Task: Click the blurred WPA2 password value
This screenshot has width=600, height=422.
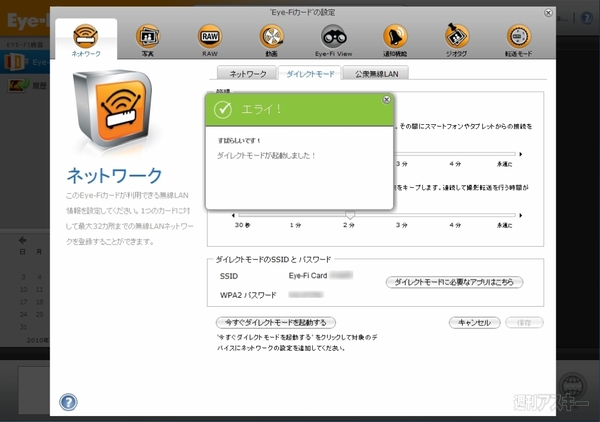Action: tap(306, 295)
